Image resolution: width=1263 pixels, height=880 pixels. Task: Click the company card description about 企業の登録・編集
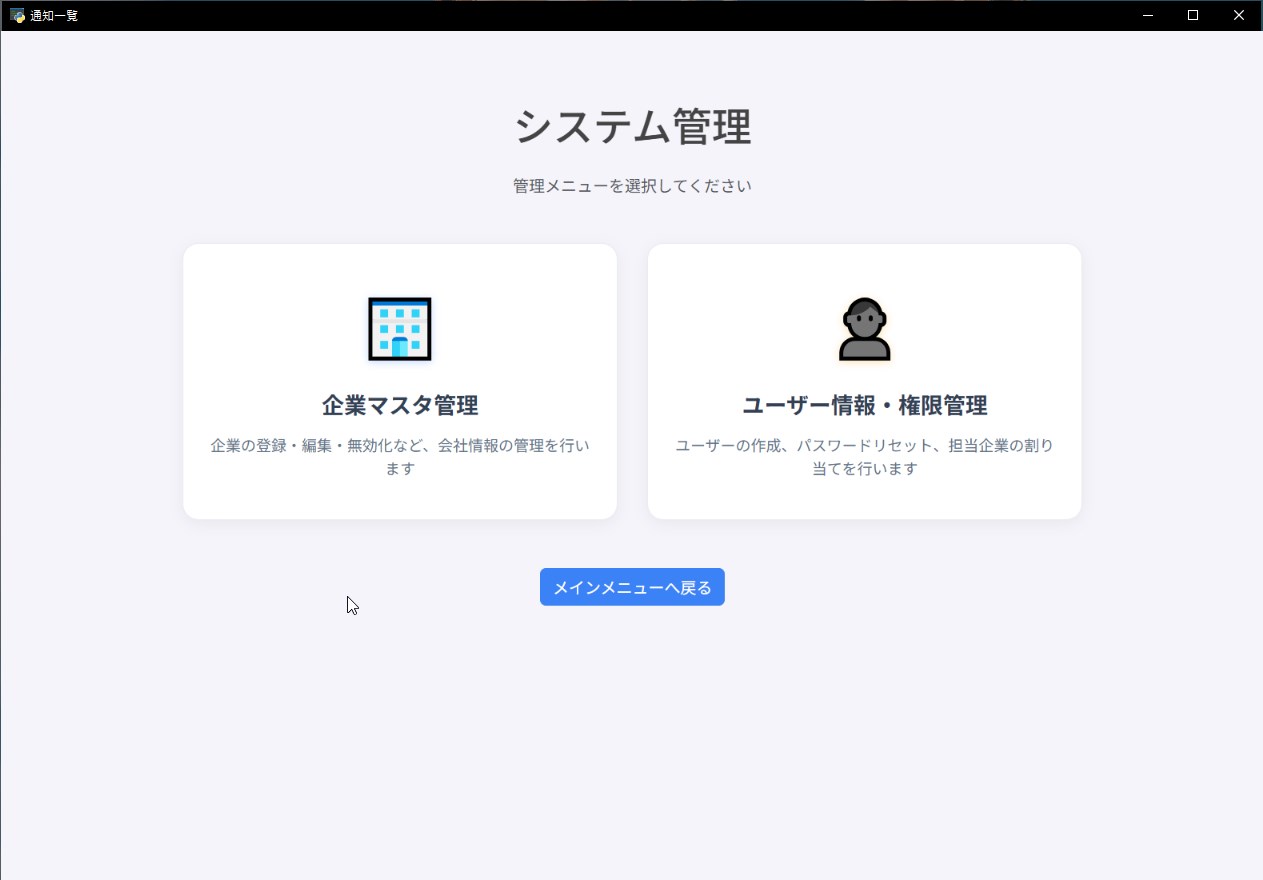click(399, 457)
